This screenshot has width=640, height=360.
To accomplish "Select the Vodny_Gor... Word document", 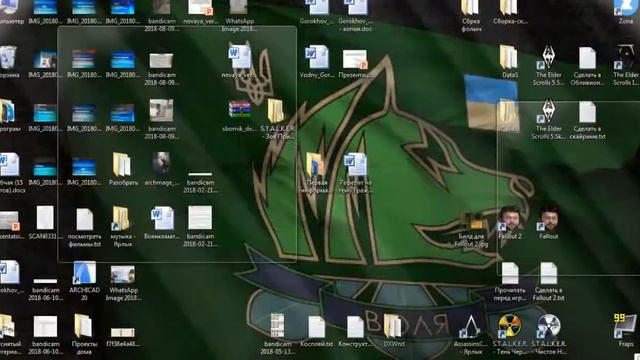I will (x=316, y=62).
